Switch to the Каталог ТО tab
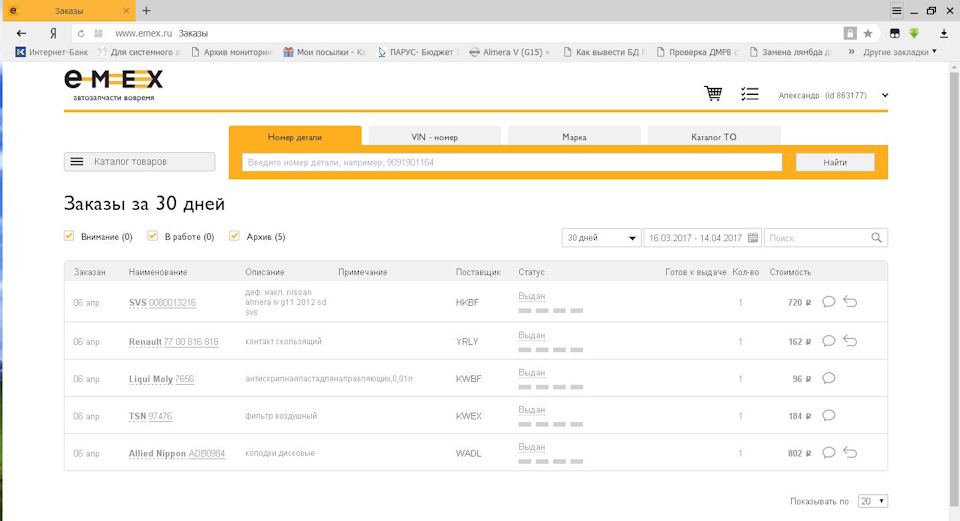Image resolution: width=960 pixels, height=521 pixels. [714, 137]
